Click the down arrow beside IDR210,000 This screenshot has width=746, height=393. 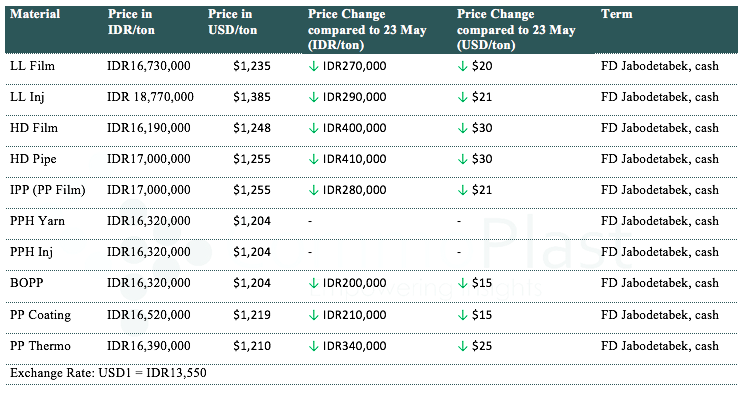(313, 315)
